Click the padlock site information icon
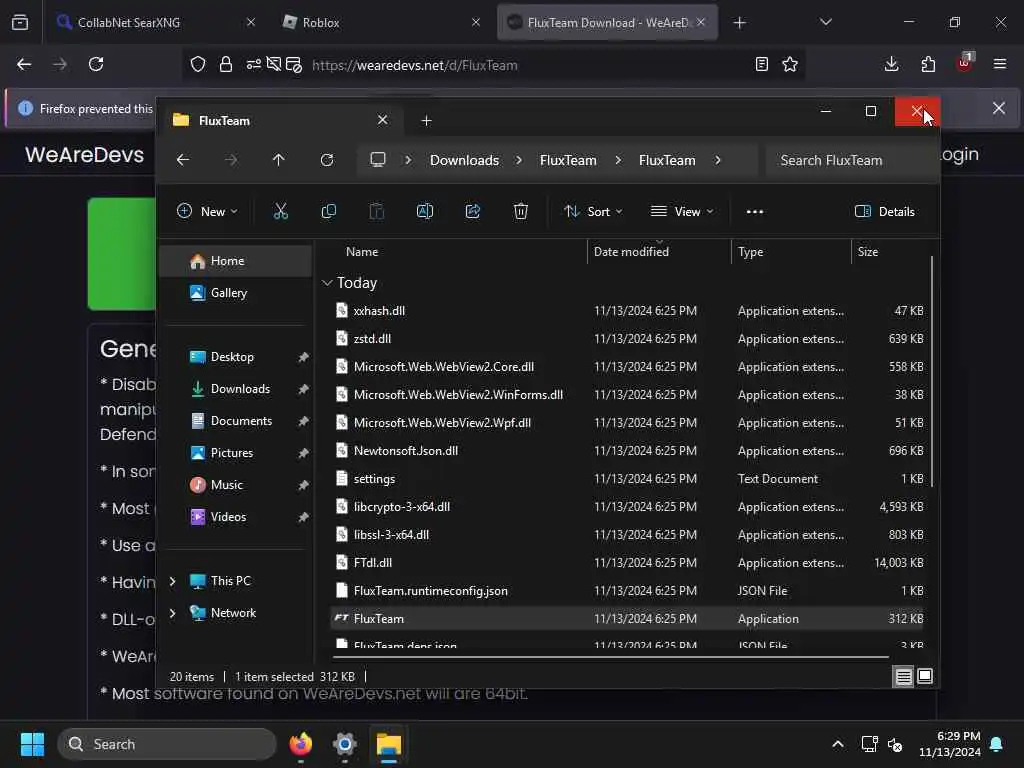Viewport: 1024px width, 768px height. [x=226, y=65]
